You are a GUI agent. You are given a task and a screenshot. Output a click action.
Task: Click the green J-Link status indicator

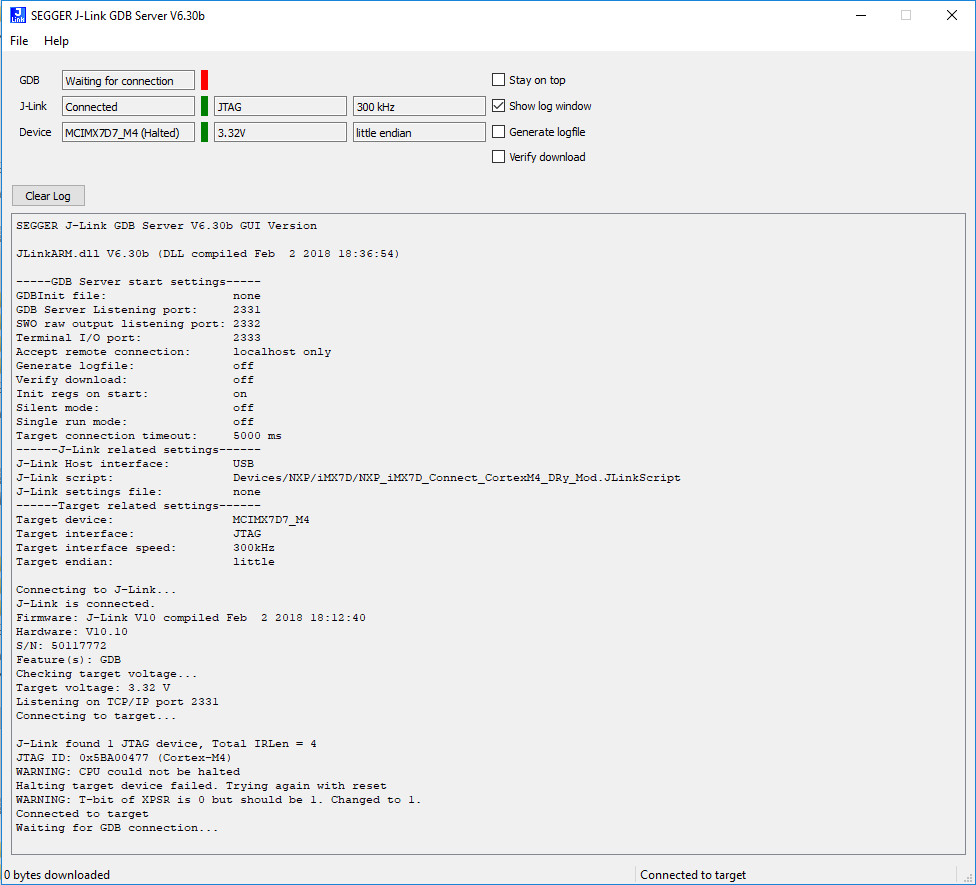pos(204,106)
